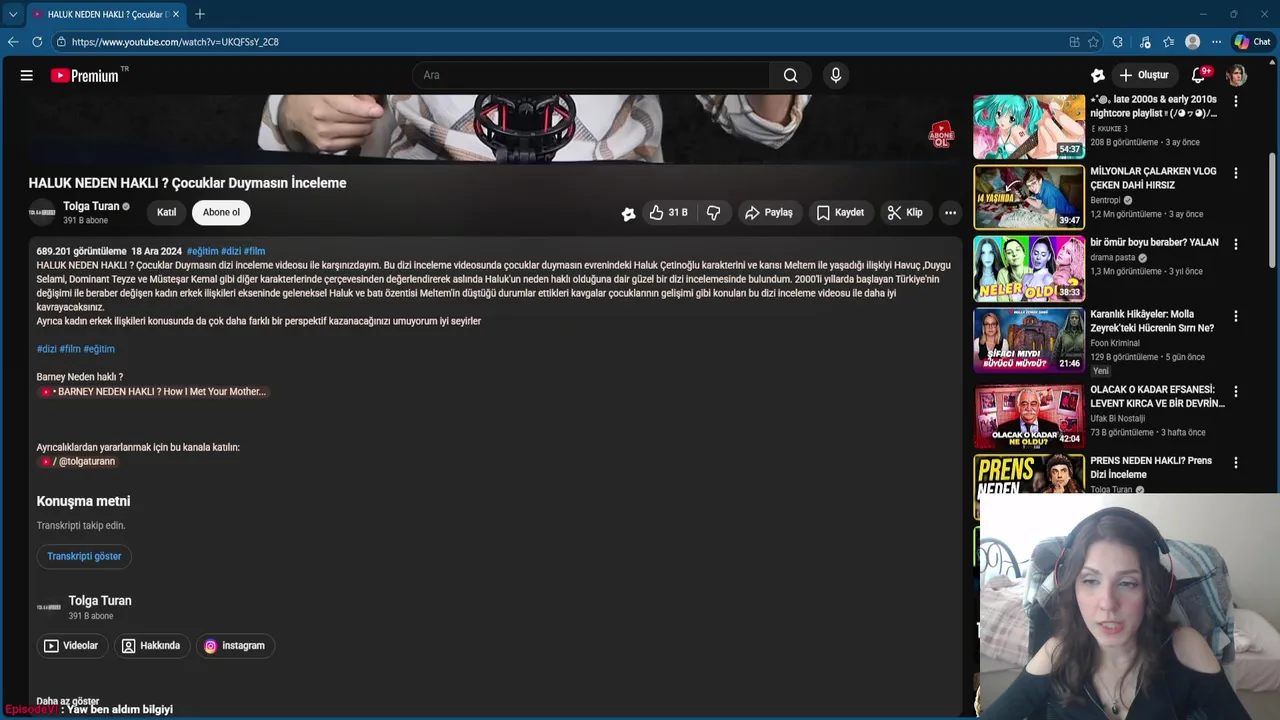This screenshot has width=1280, height=720.
Task: Open PRENS NEDEN HAKLI video title
Action: point(1151,467)
